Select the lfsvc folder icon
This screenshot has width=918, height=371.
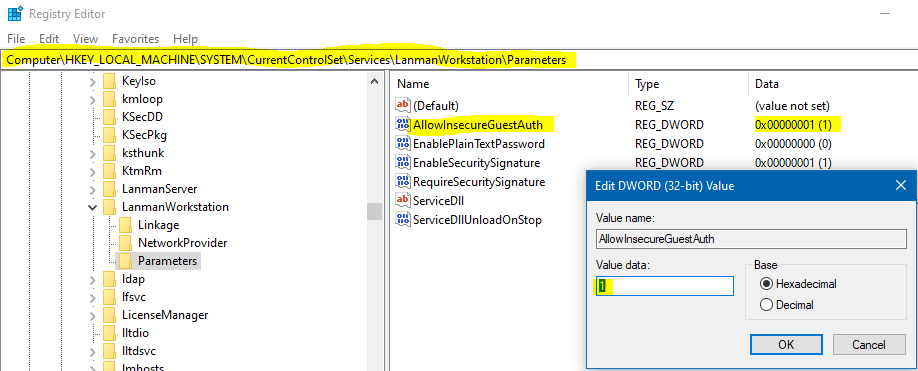tap(109, 297)
